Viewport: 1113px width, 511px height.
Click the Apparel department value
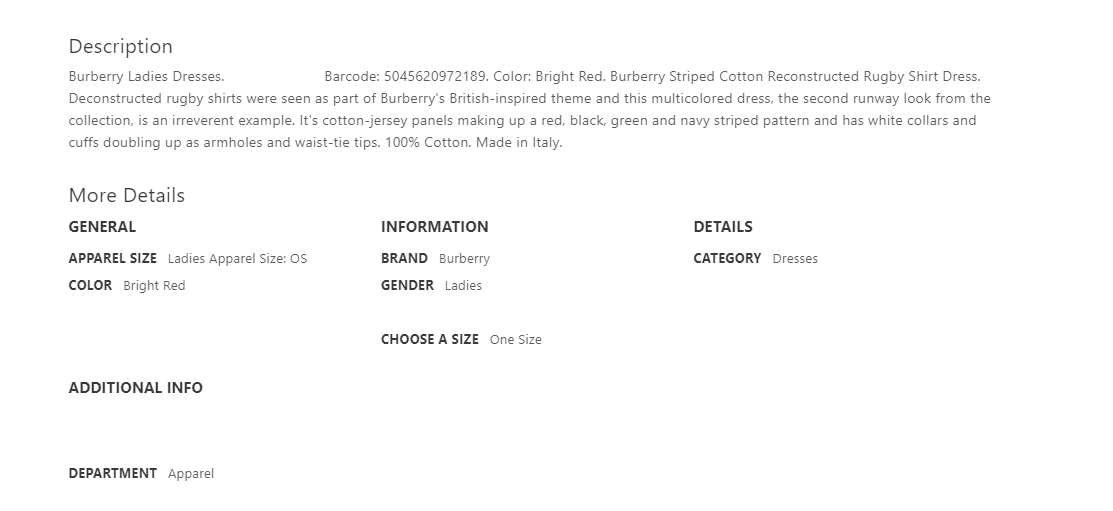[190, 474]
